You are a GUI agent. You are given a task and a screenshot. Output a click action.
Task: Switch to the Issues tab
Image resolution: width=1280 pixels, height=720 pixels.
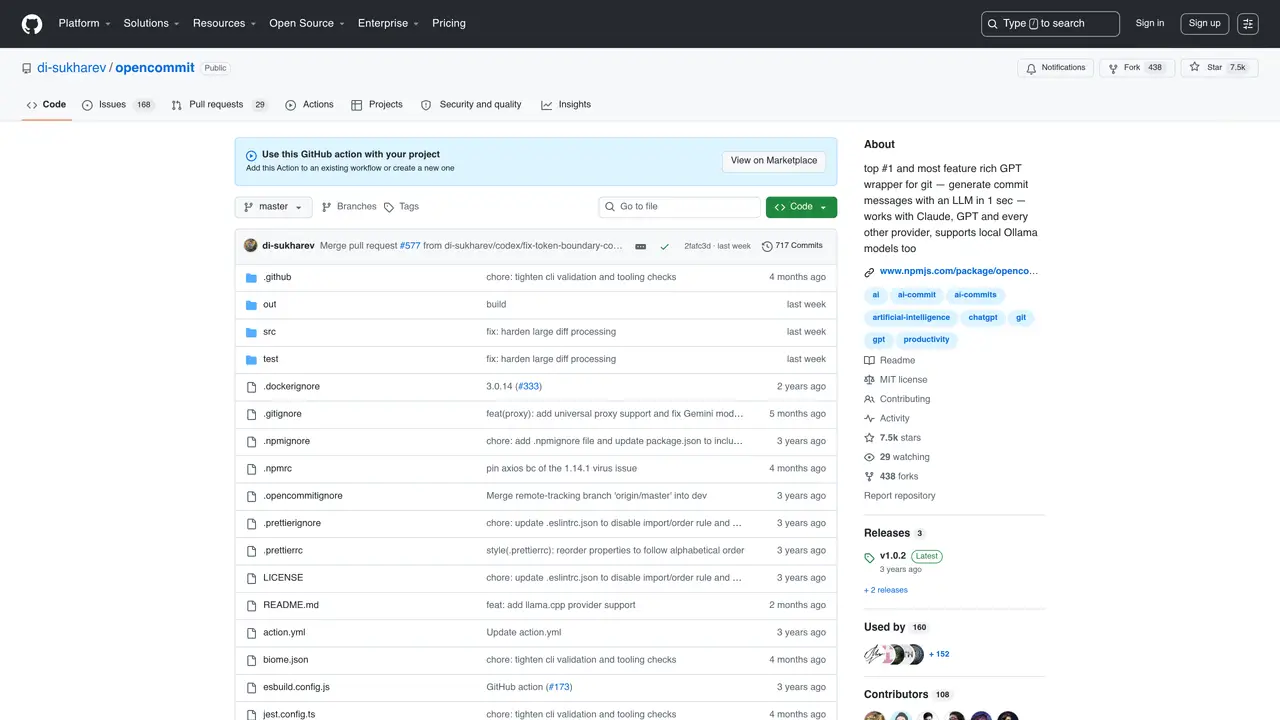(x=118, y=104)
